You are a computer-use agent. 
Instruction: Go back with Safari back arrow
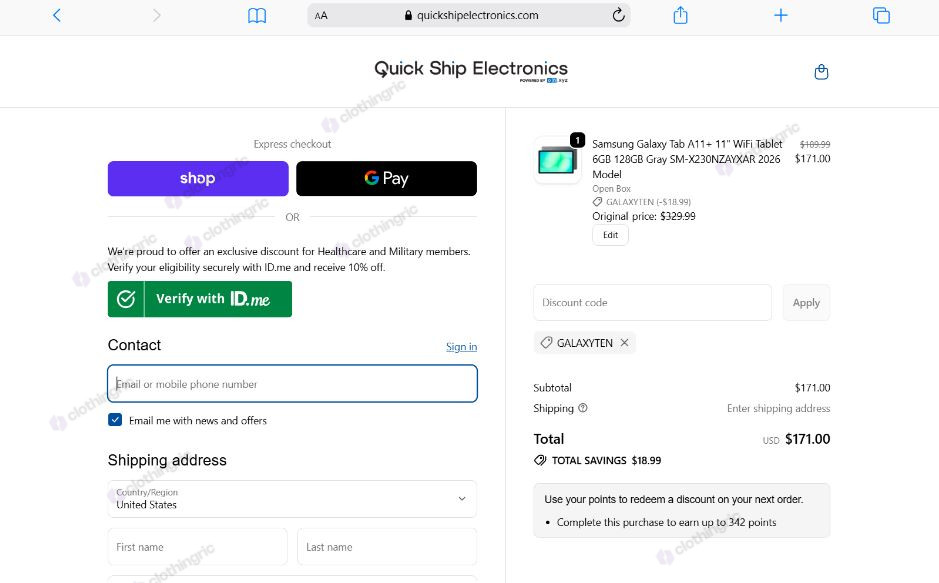tap(57, 15)
